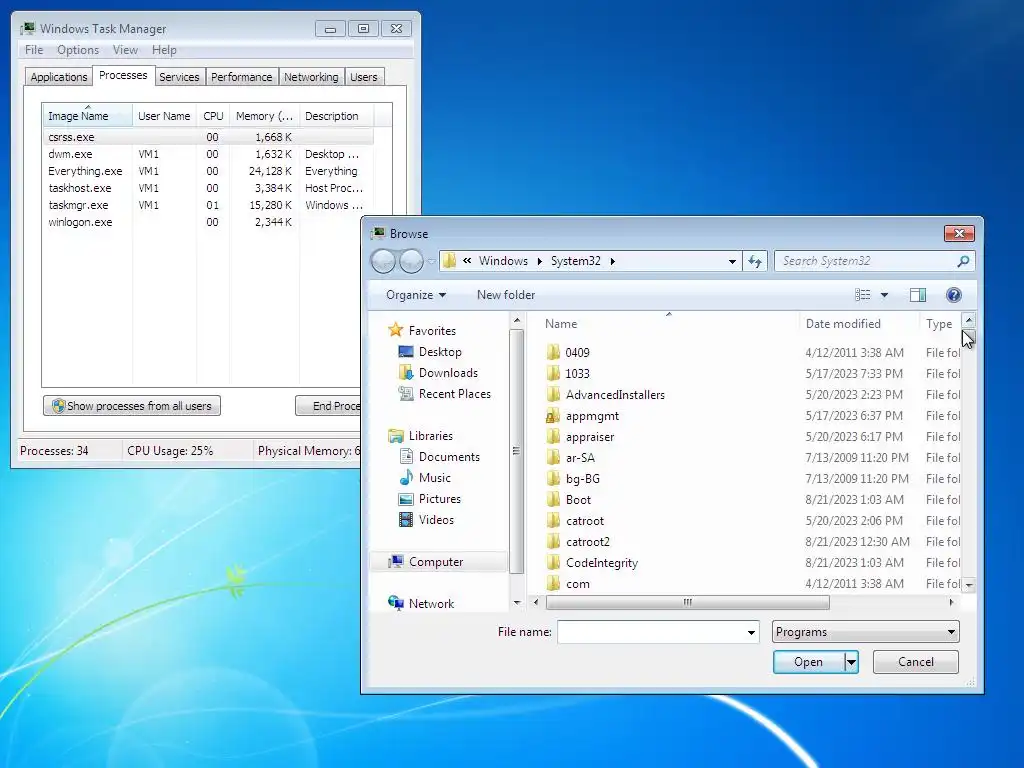Click the New folder button
This screenshot has height=768, width=1024.
click(506, 295)
